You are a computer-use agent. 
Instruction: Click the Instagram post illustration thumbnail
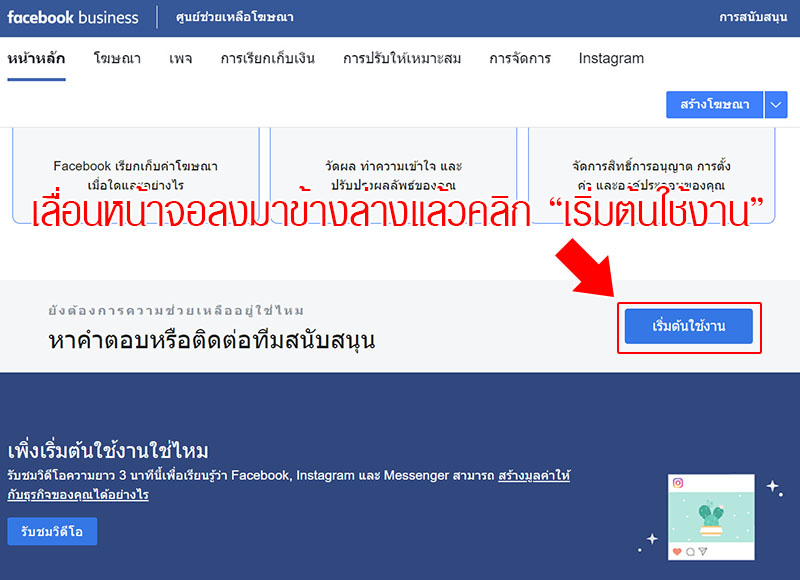pos(711,517)
